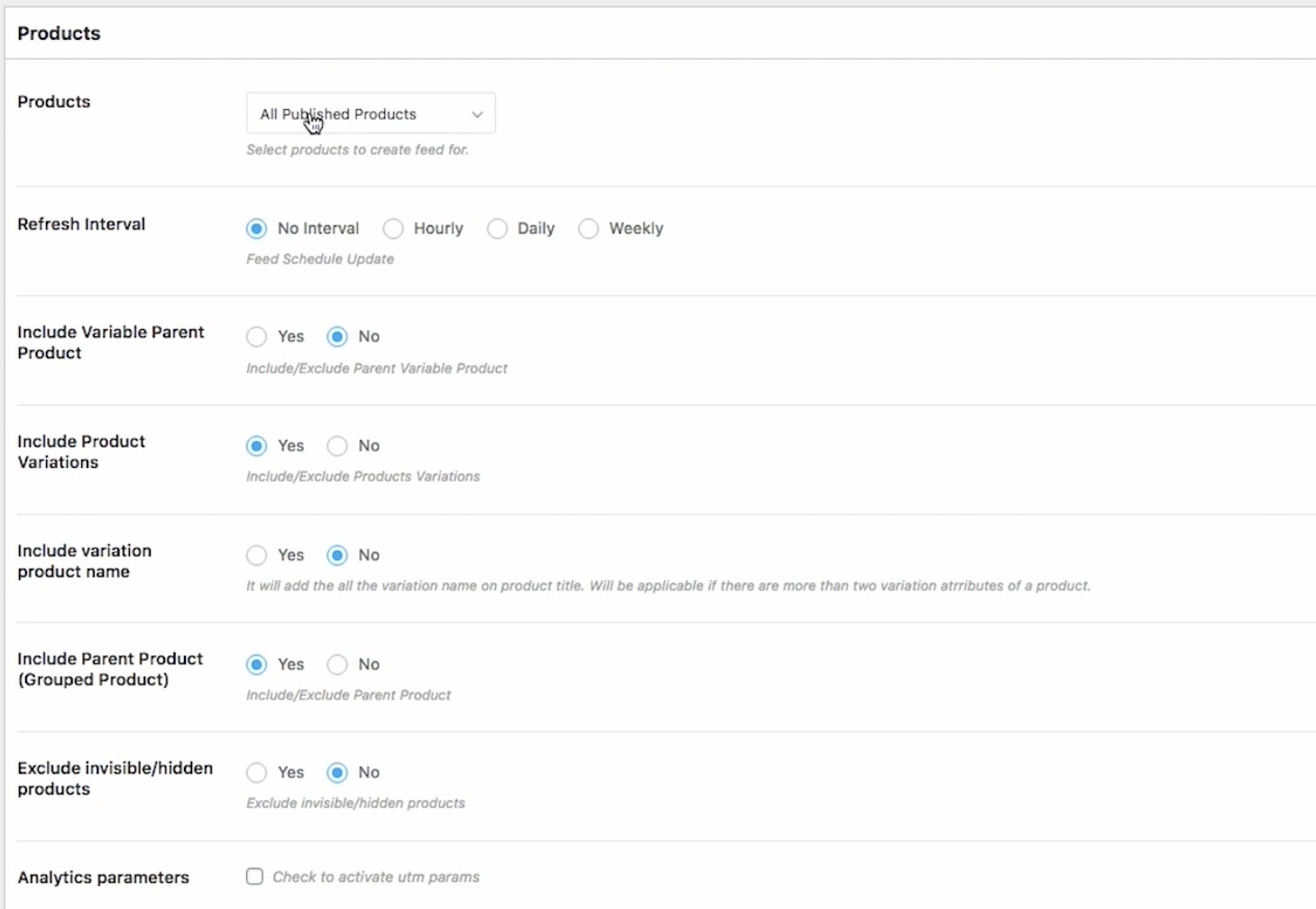Click 'Check to activate utm params' text
Screen dimensions: 1316x909
tap(376, 877)
